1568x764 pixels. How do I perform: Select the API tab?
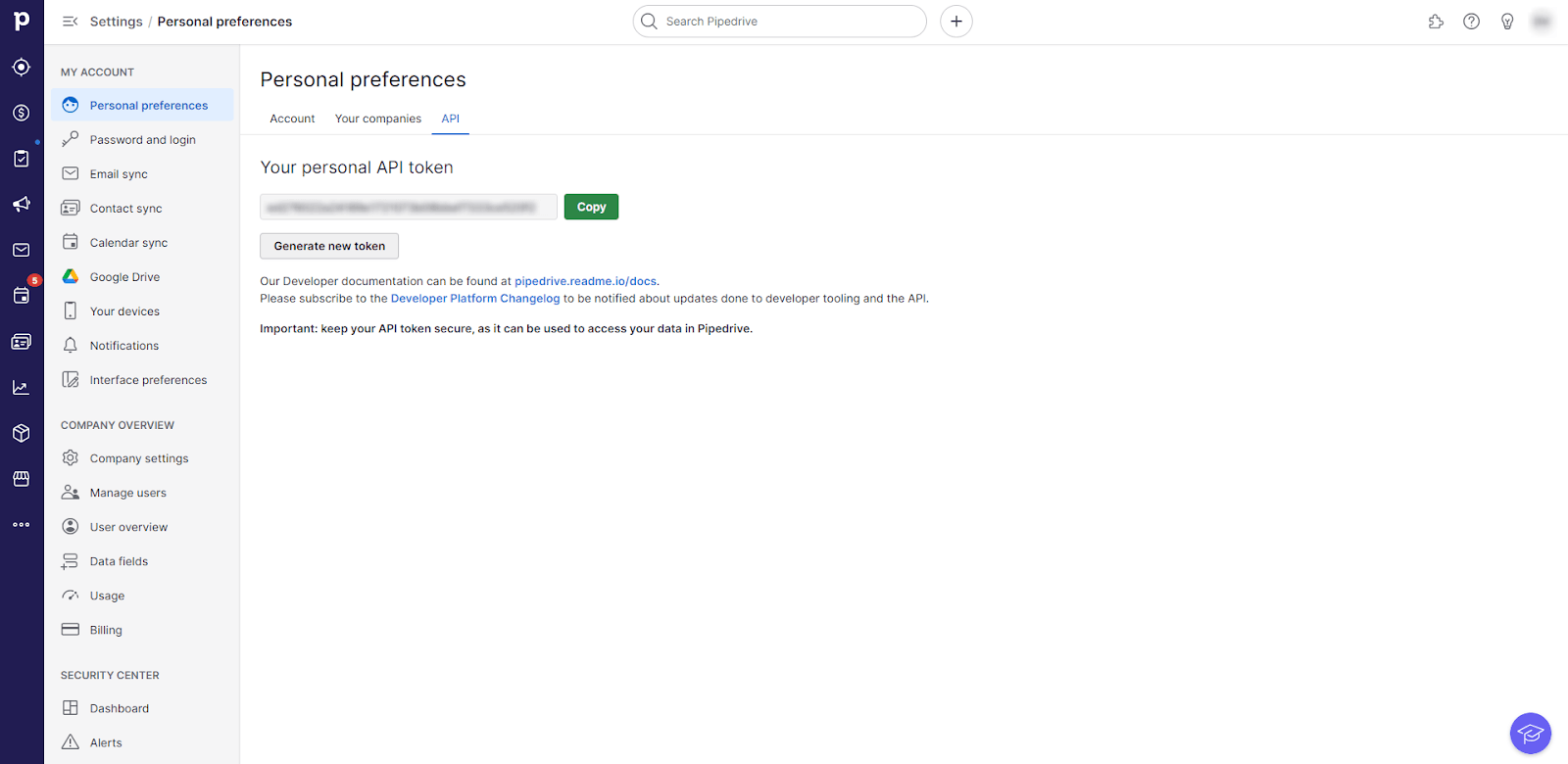point(451,119)
